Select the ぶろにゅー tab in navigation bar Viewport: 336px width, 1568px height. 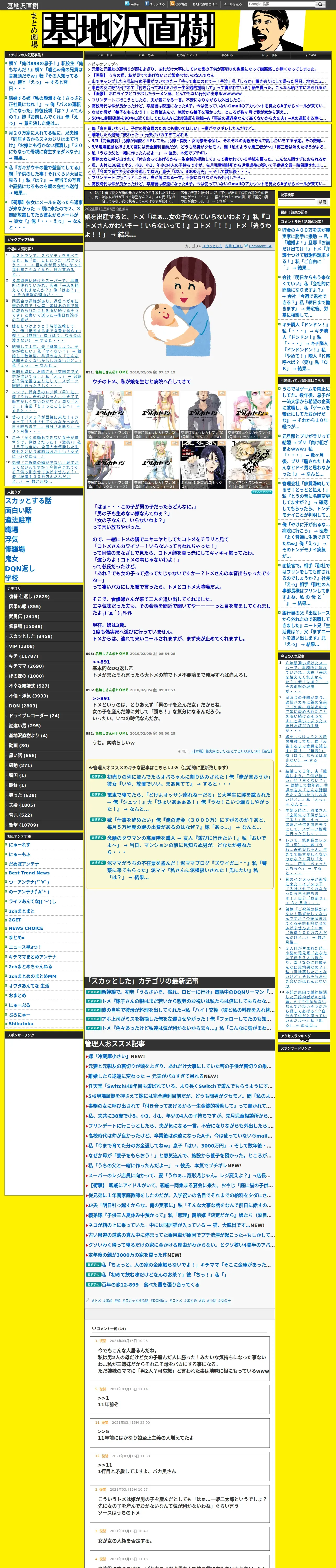[x=228, y=55]
